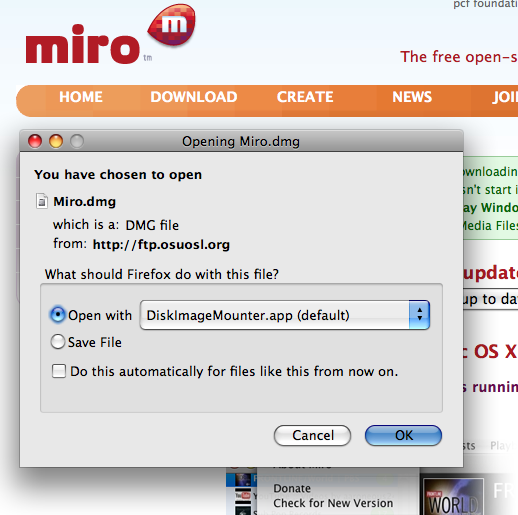Screen dimensions: 518x515
Task: Open the CREATE navigation item
Action: [x=305, y=97]
